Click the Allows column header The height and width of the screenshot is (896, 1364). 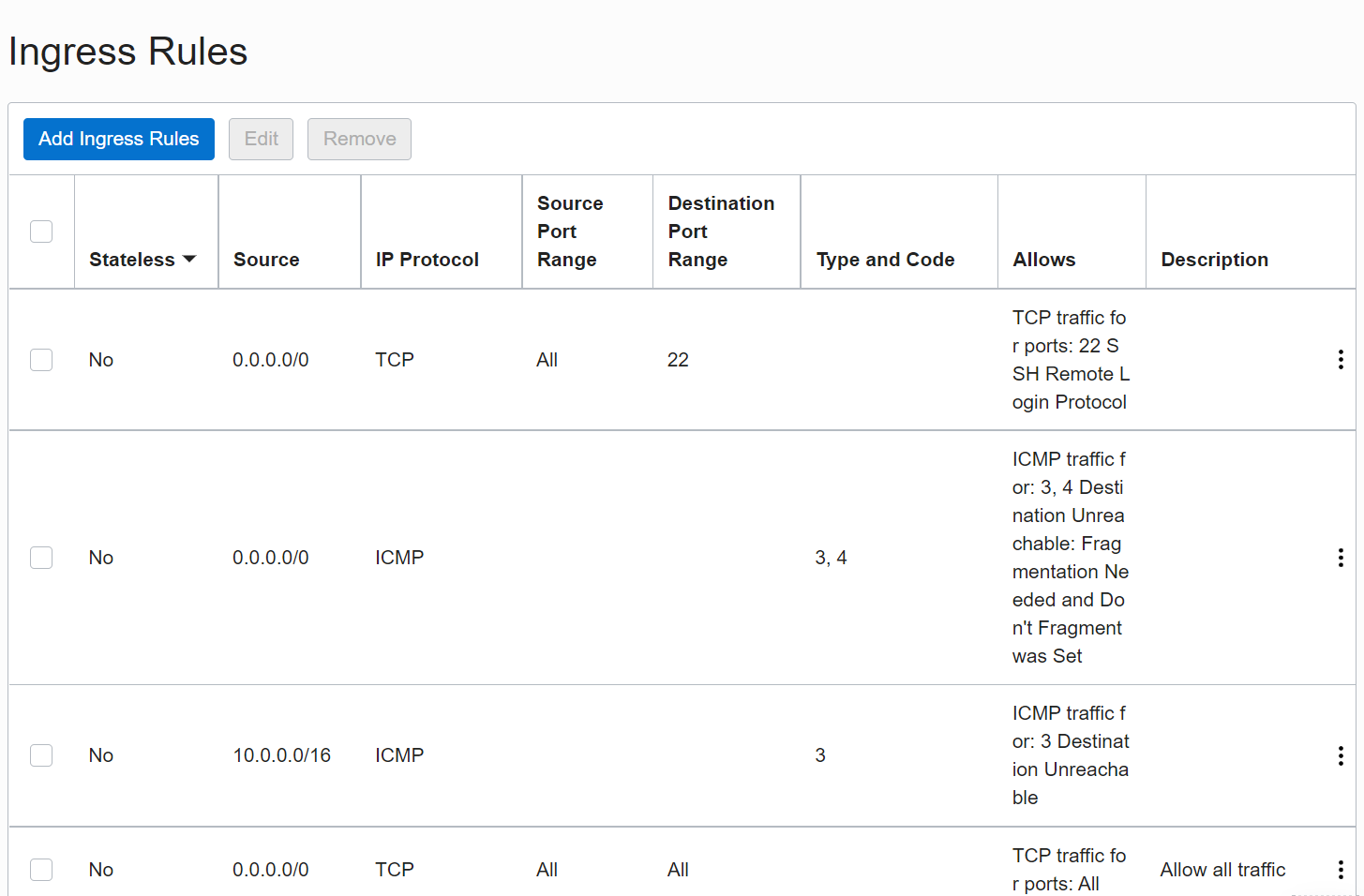click(1043, 260)
